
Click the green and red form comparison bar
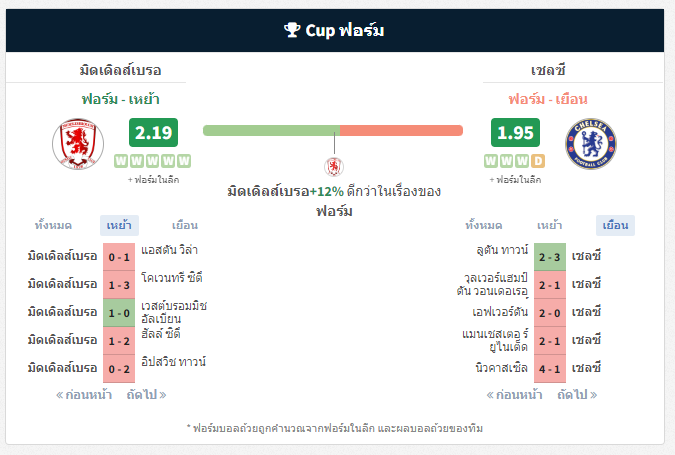coord(333,130)
